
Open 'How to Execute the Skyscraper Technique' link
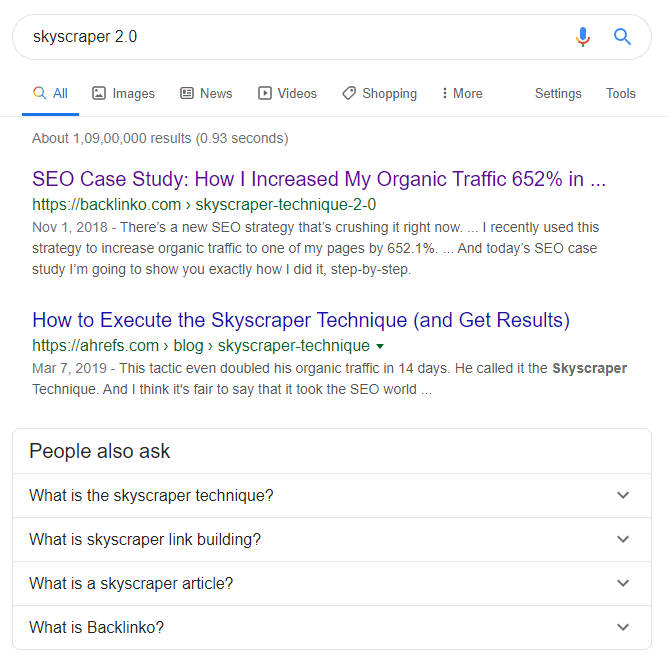coord(301,320)
